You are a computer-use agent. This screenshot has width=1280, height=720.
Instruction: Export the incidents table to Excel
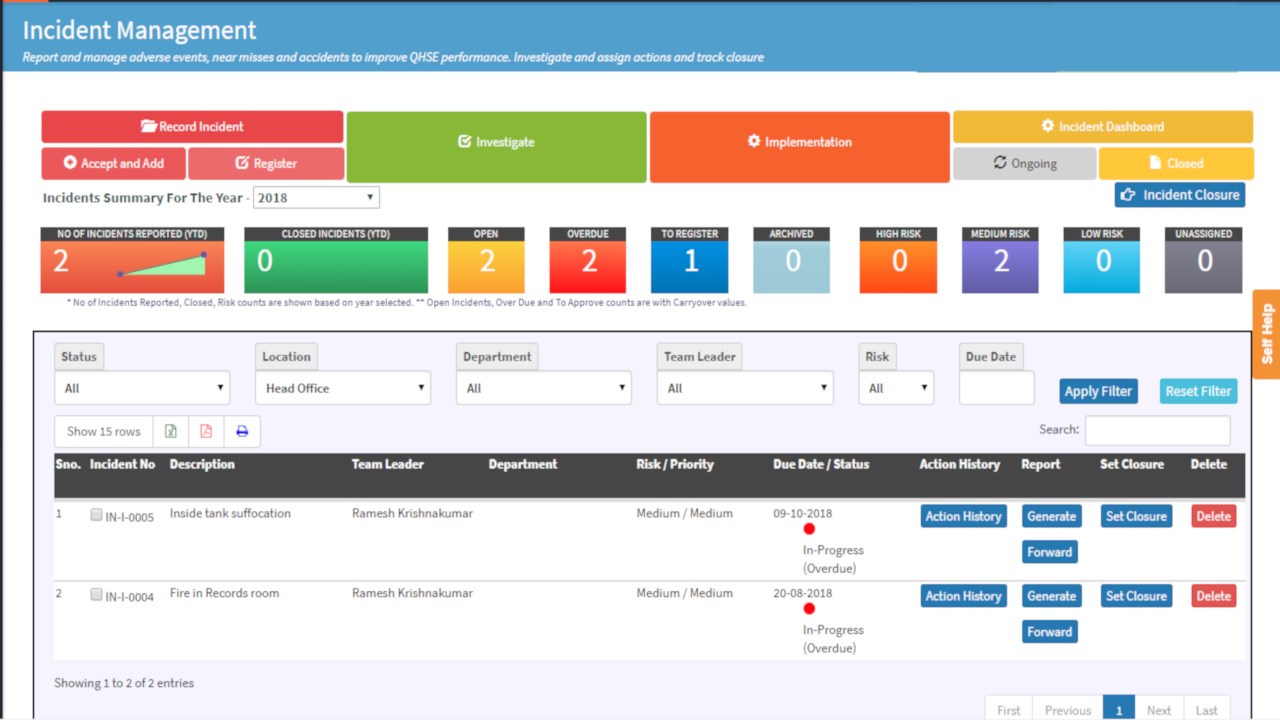[x=170, y=430]
